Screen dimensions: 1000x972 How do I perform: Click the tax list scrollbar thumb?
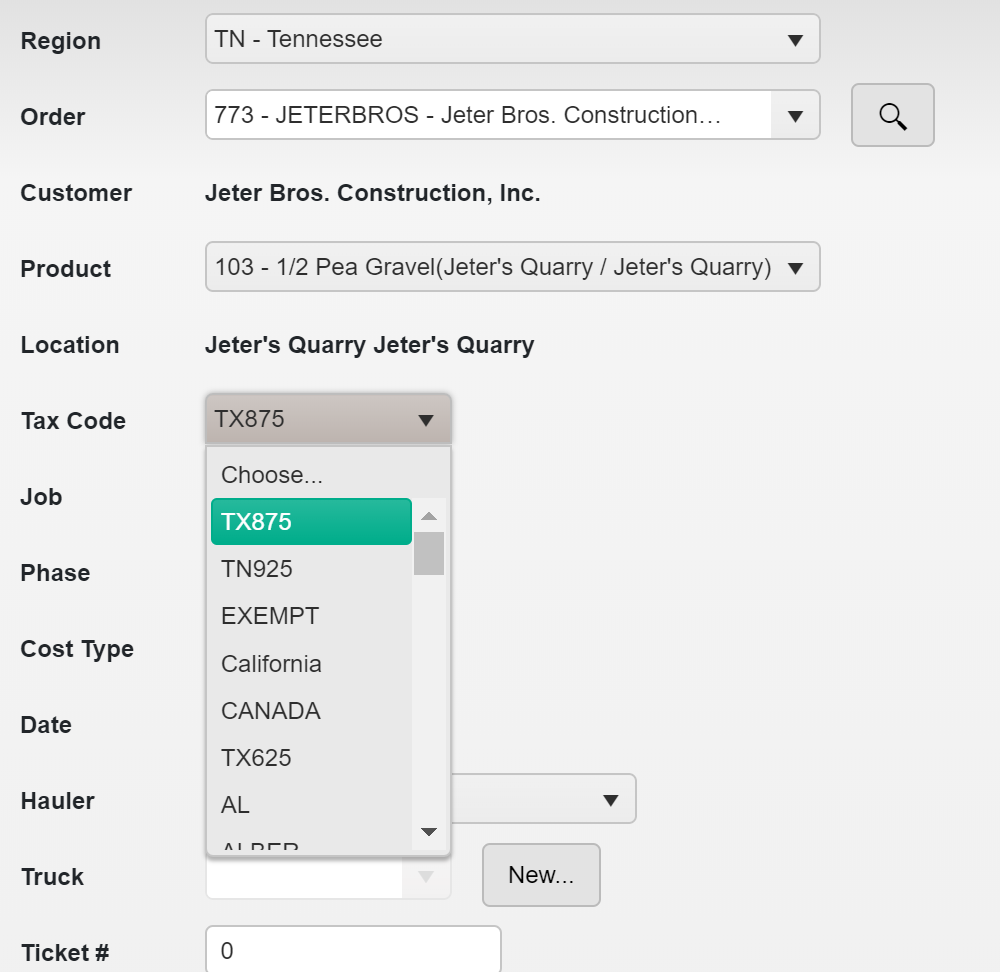(429, 553)
